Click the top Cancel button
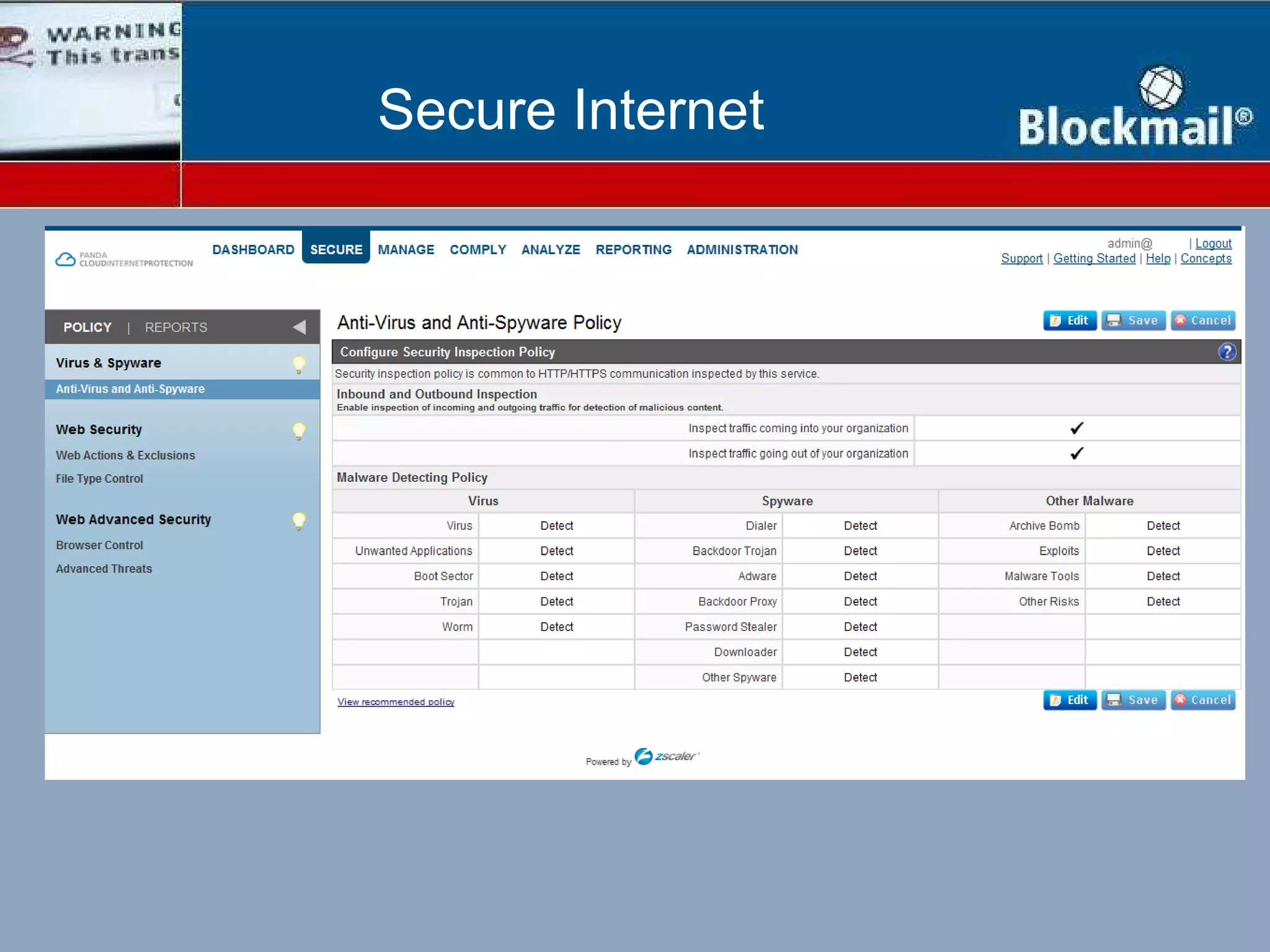This screenshot has height=952, width=1270. tap(1203, 320)
